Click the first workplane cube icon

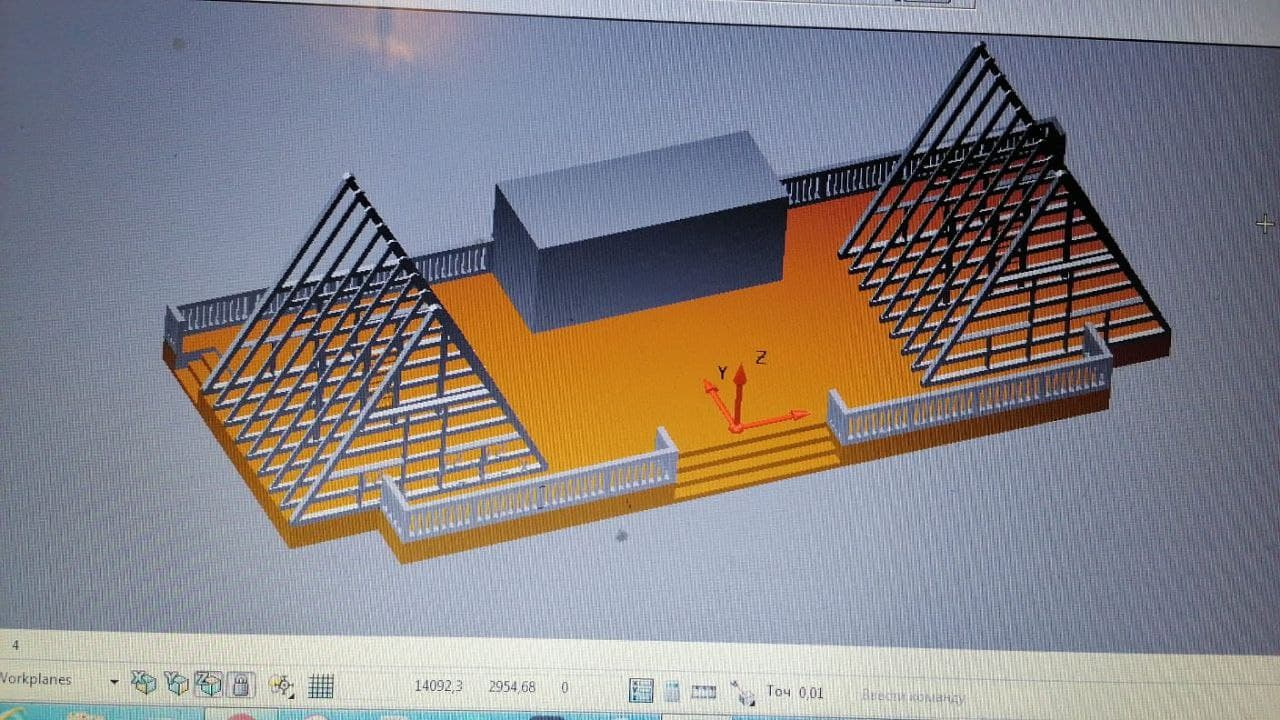point(145,683)
